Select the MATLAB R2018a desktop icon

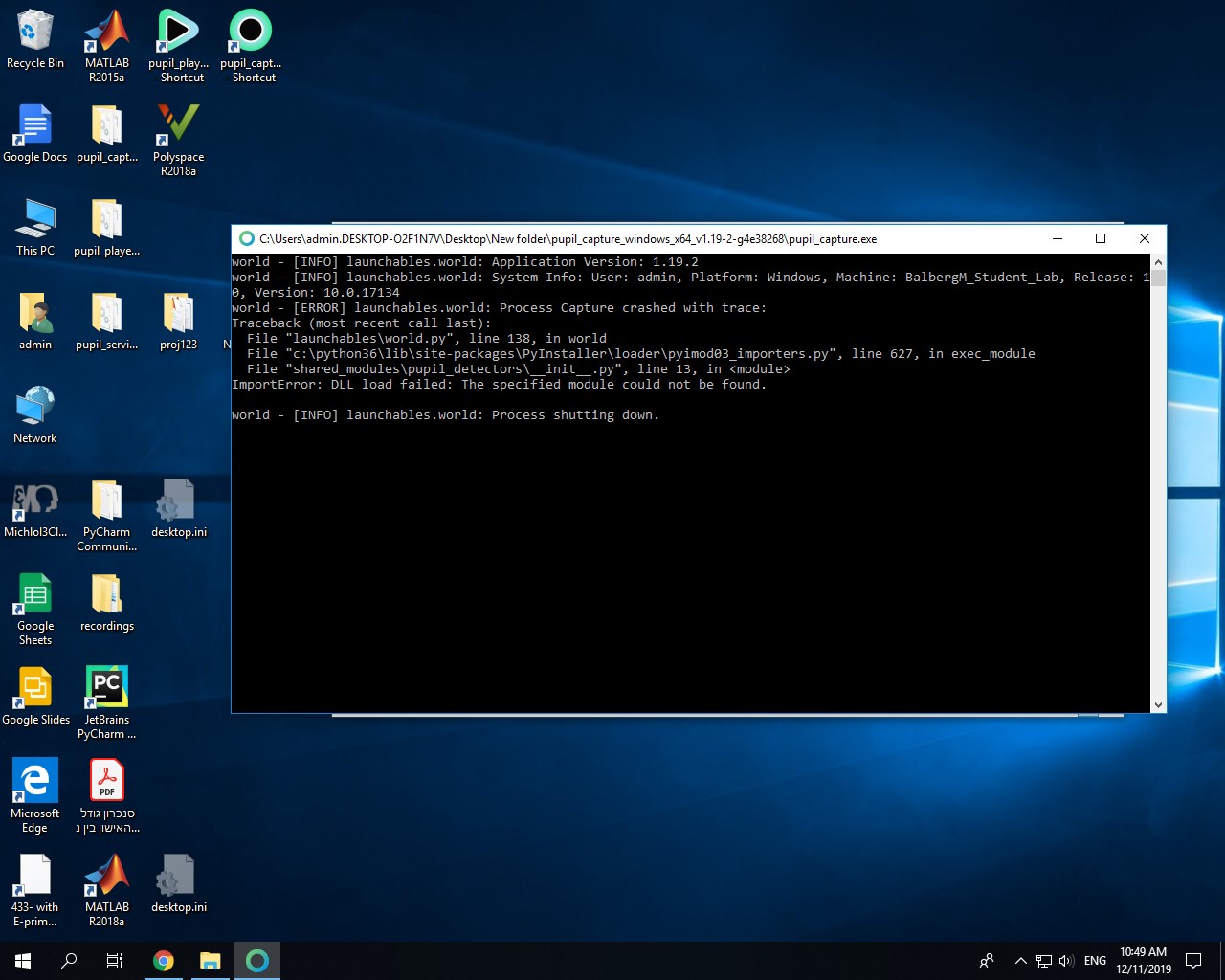coord(107,890)
